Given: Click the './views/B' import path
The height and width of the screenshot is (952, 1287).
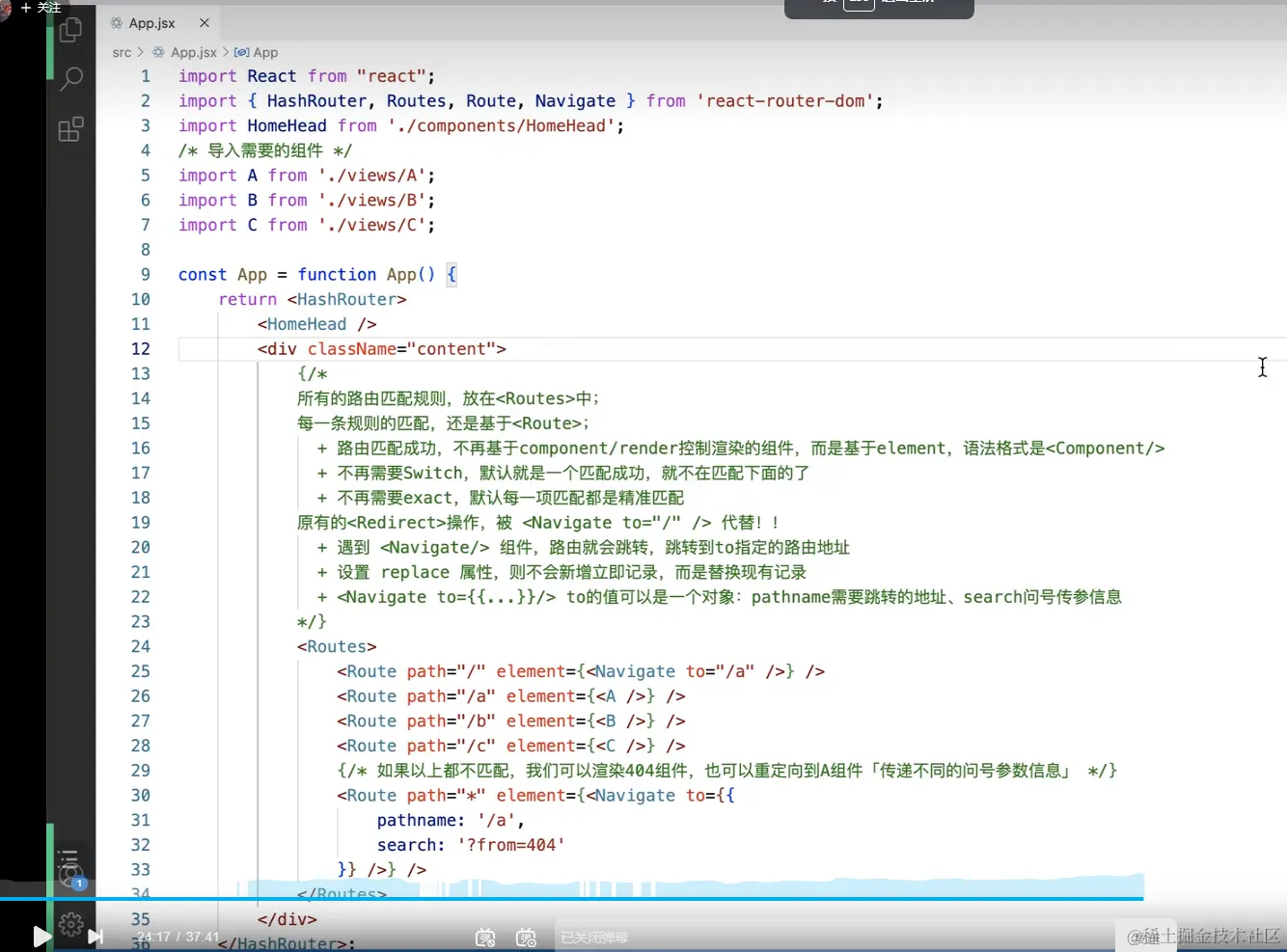Looking at the screenshot, I should pyautogui.click(x=371, y=201).
